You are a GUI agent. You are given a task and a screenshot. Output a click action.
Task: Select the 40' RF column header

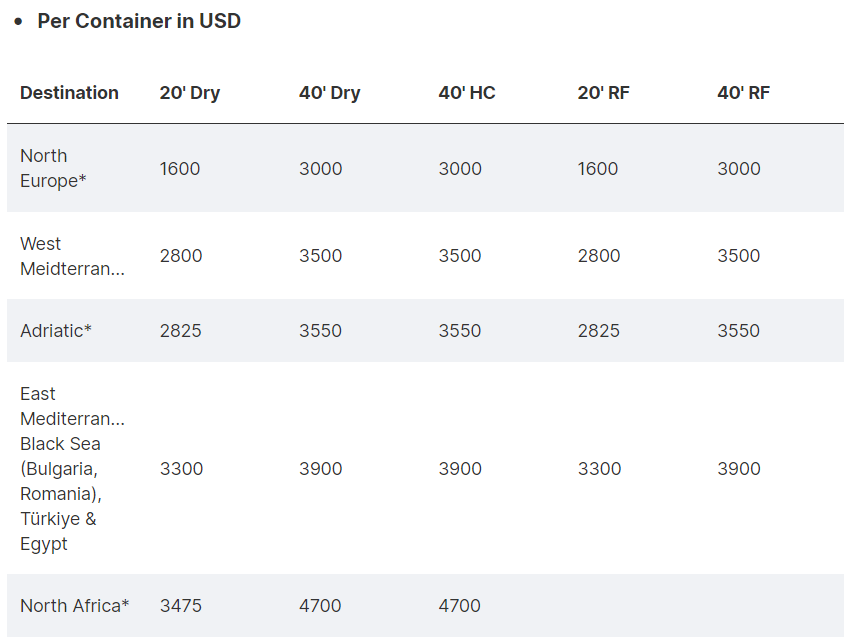tap(743, 93)
